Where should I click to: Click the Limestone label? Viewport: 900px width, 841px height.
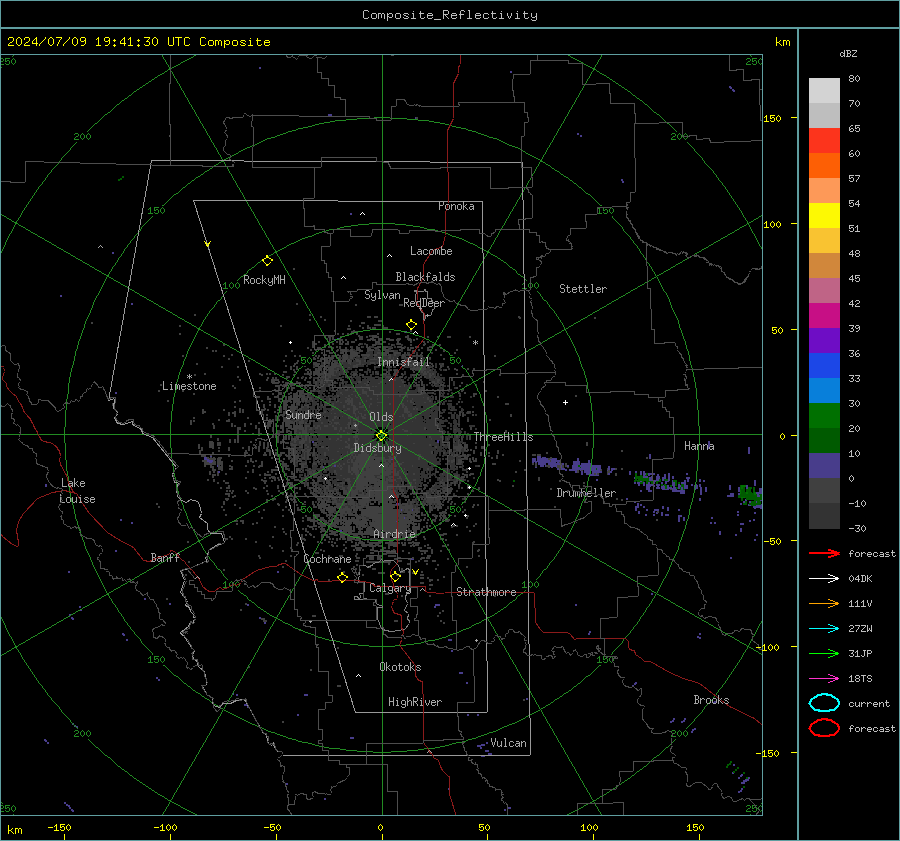coord(189,386)
